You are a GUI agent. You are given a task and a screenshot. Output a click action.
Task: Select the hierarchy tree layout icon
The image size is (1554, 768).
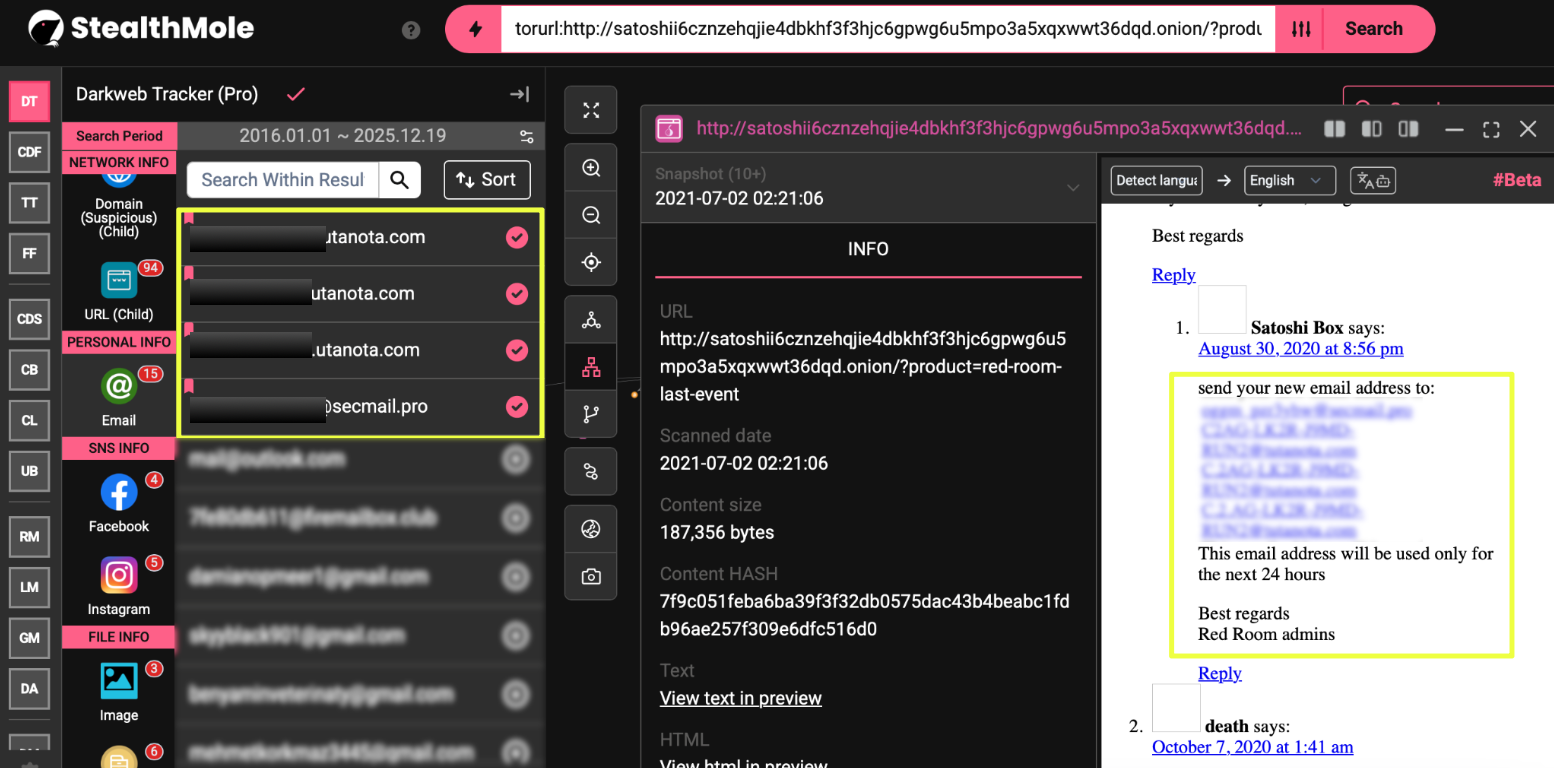[591, 368]
